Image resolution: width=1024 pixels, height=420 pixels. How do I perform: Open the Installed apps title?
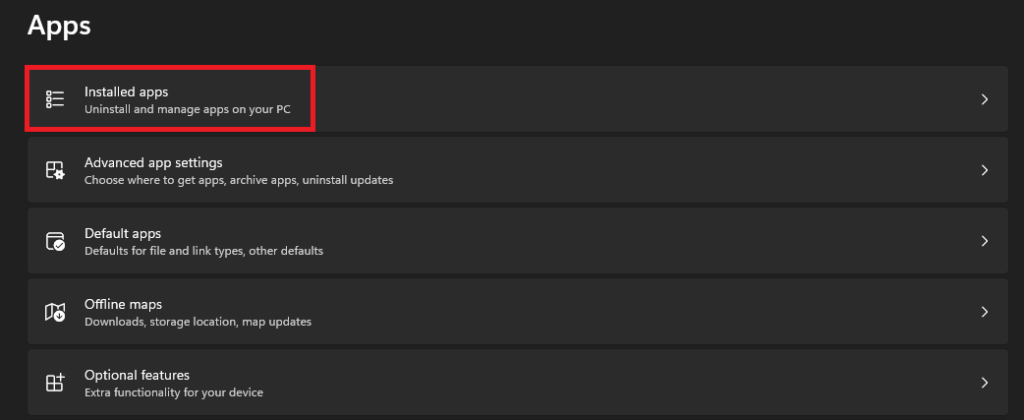[x=126, y=91]
